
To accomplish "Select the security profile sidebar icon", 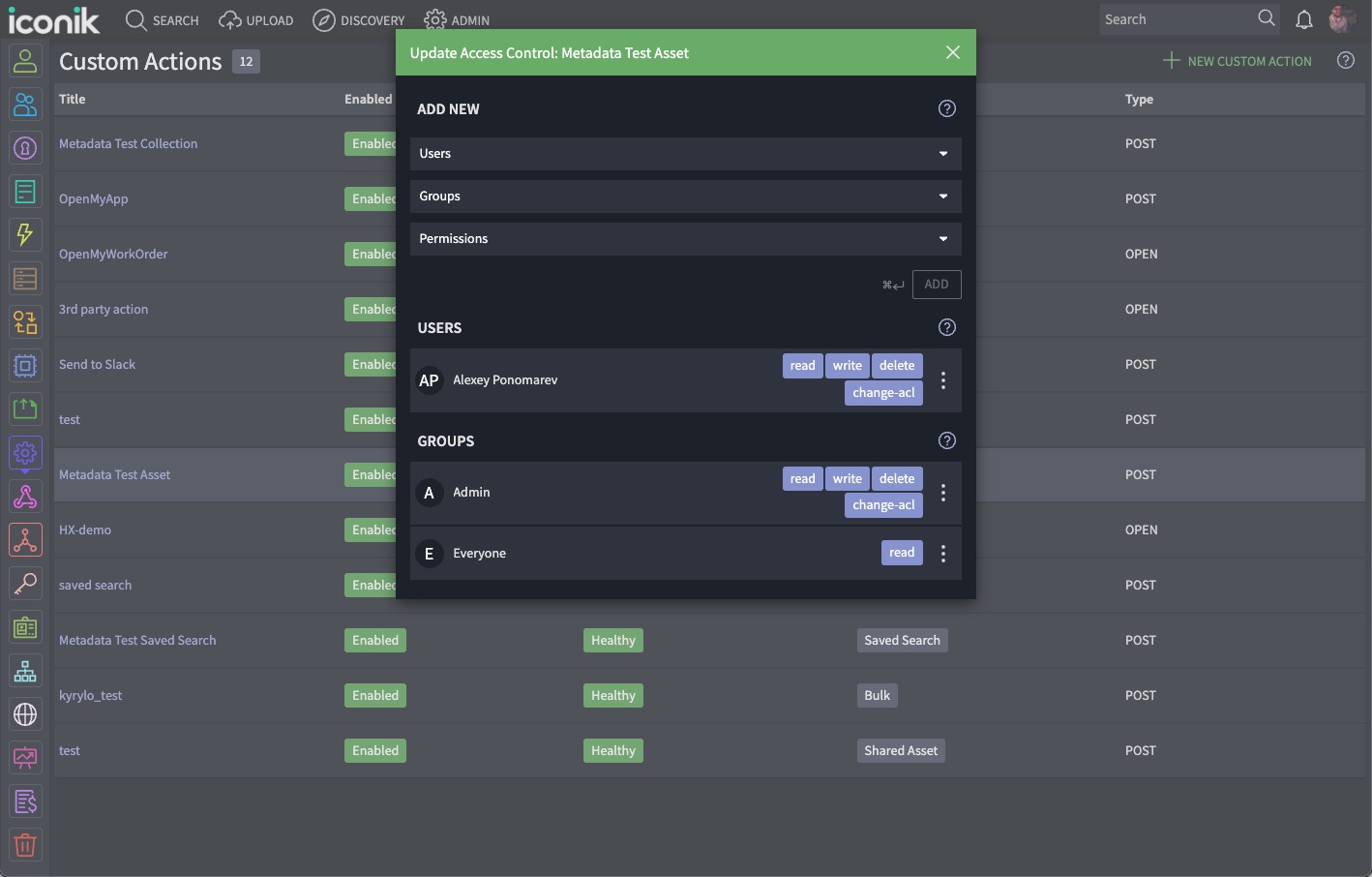I will point(25,147).
